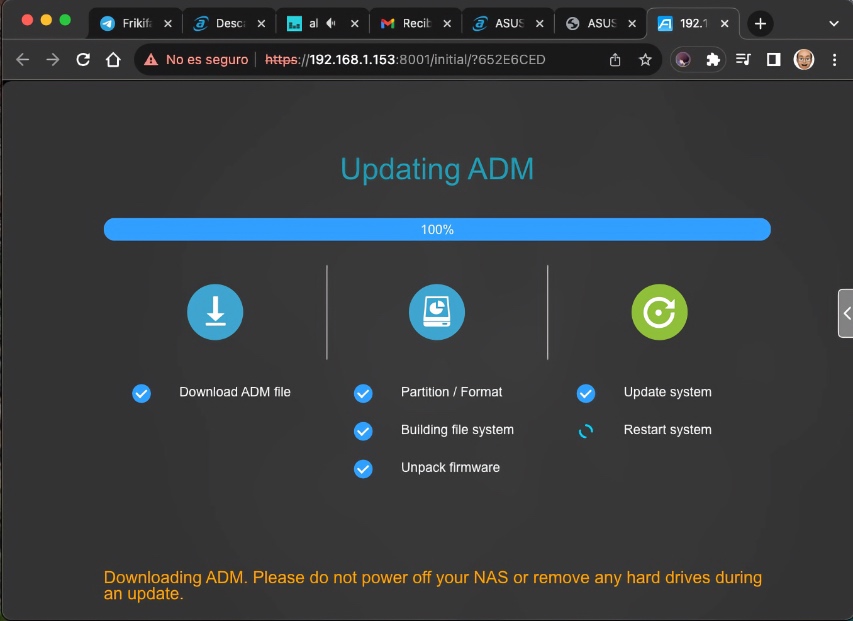Viewport: 853px width, 621px height.
Task: Click checkmark beside Building file system
Action: point(363,431)
